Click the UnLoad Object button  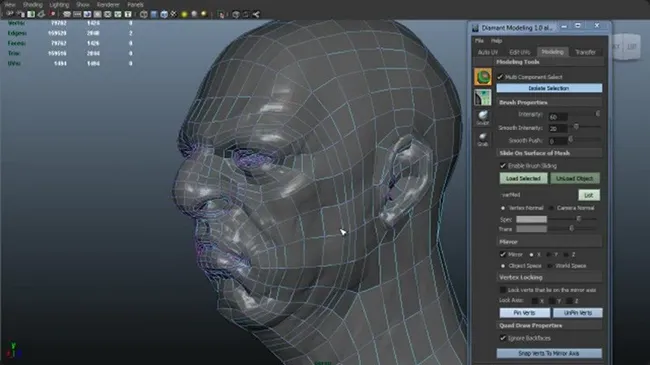[575, 178]
